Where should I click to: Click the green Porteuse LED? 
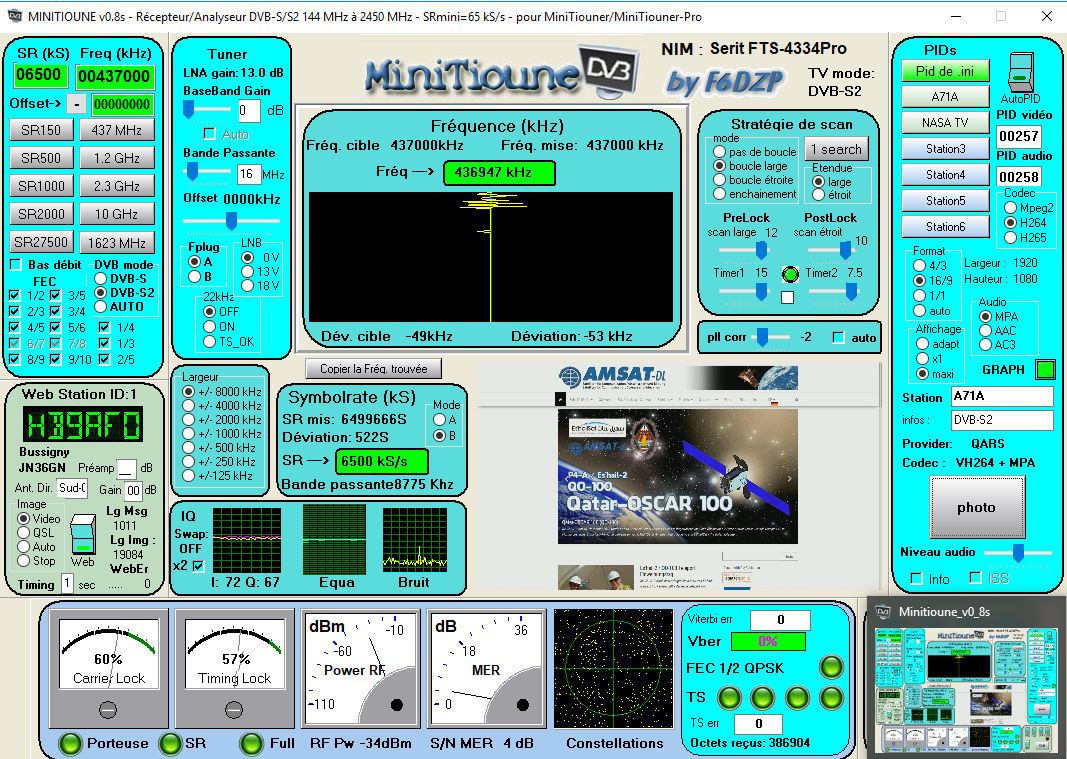(x=71, y=743)
